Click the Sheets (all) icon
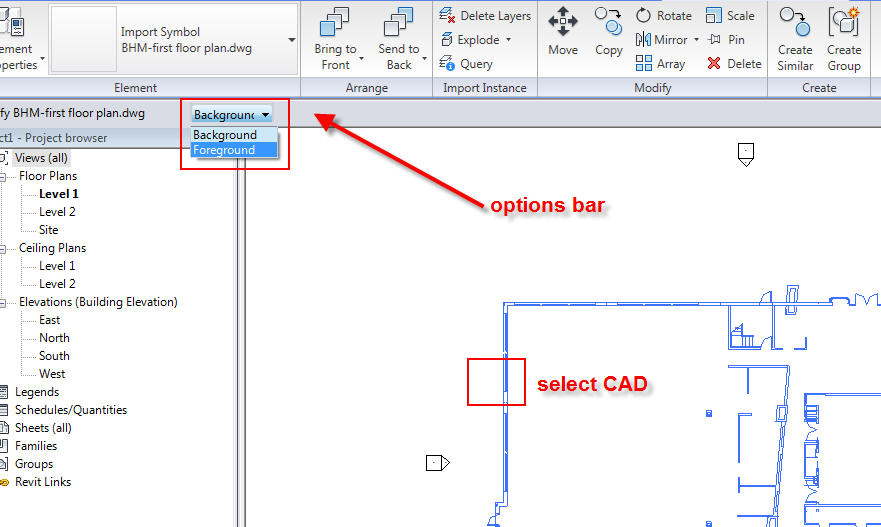 point(4,428)
